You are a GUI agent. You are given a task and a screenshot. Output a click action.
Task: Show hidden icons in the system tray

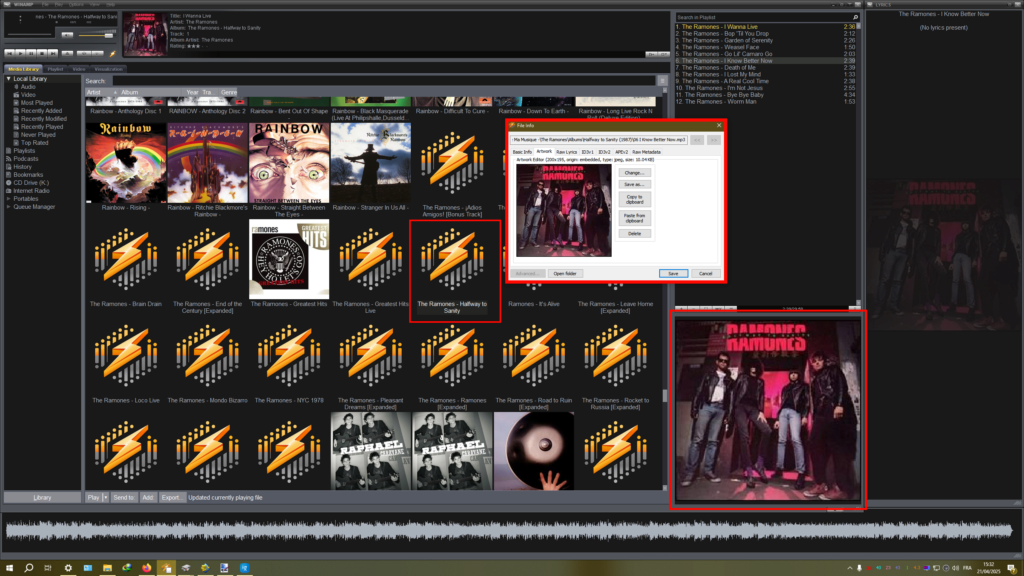(x=850, y=568)
